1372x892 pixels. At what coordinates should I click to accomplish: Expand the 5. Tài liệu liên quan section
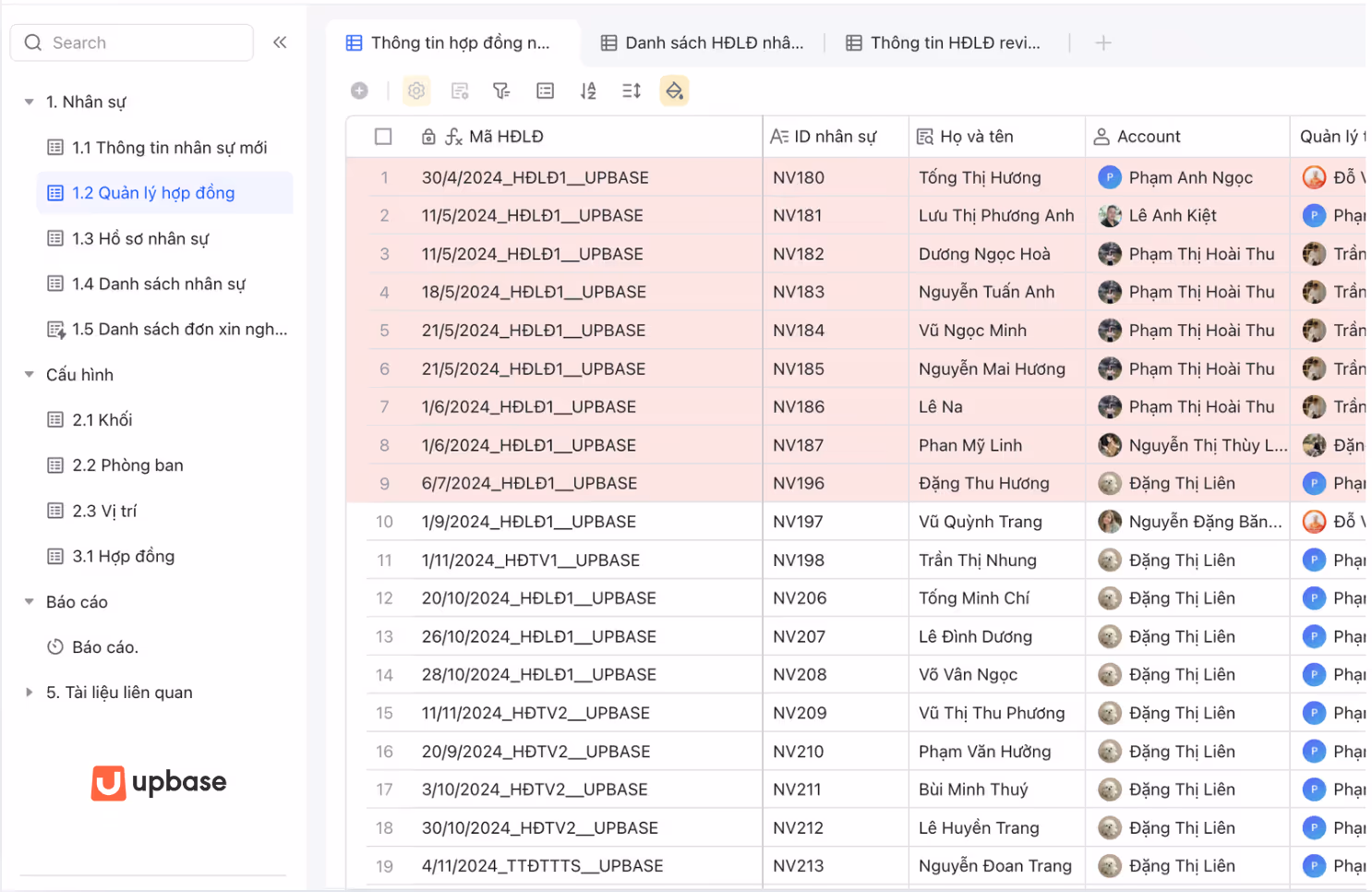tap(29, 693)
